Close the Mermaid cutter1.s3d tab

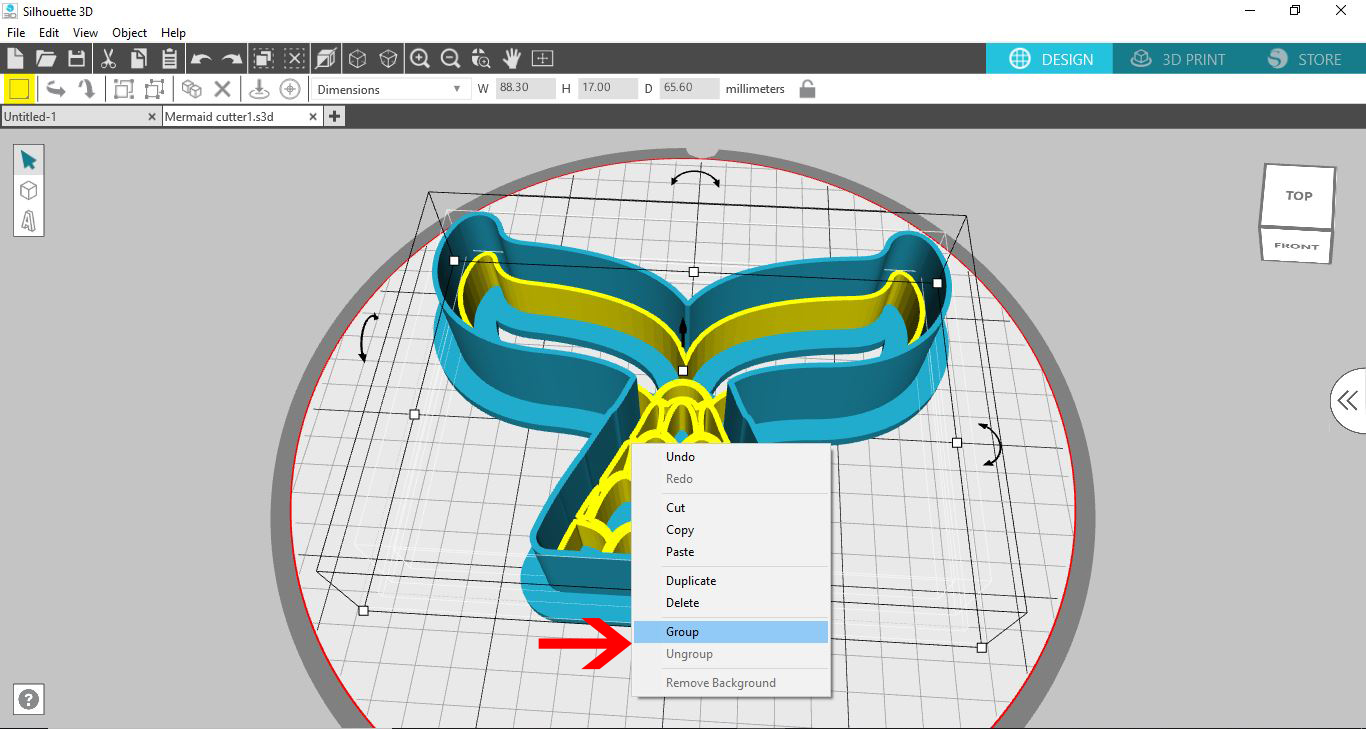point(313,117)
